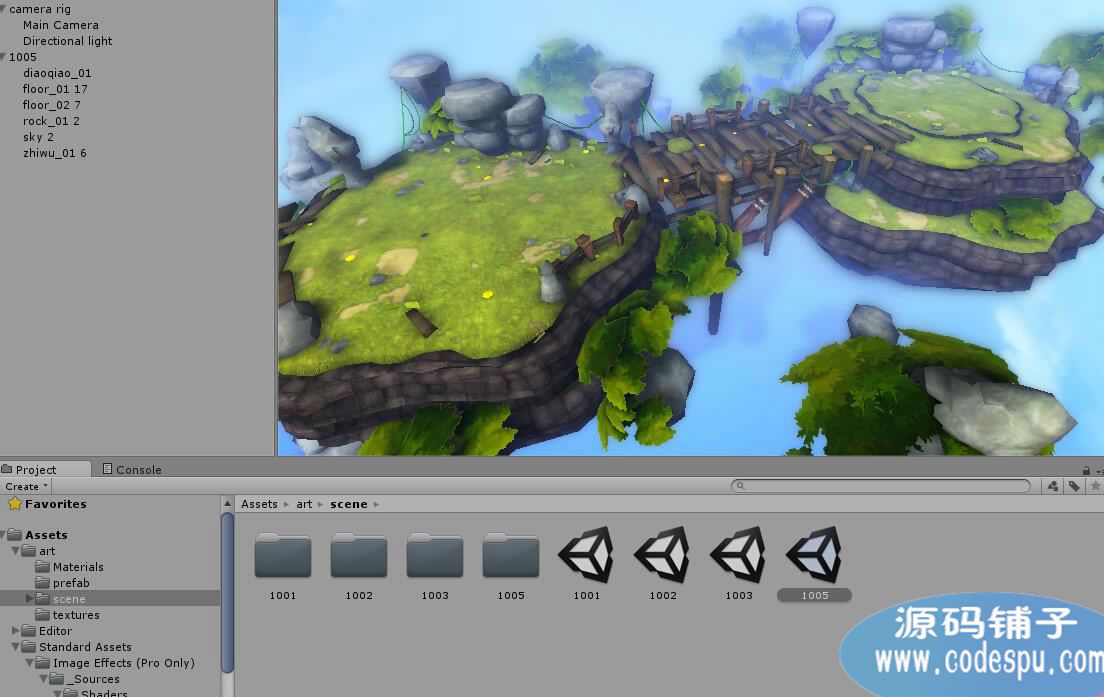The image size is (1104, 697).
Task: Select the 1002 Unity scene asset
Action: click(x=662, y=556)
